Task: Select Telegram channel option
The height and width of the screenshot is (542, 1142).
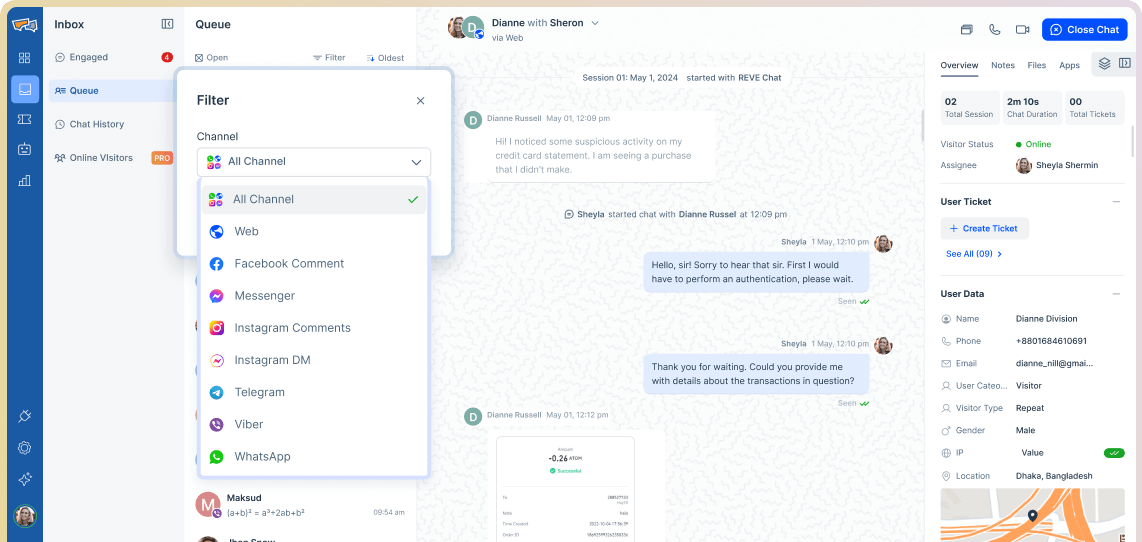Action: [313, 392]
